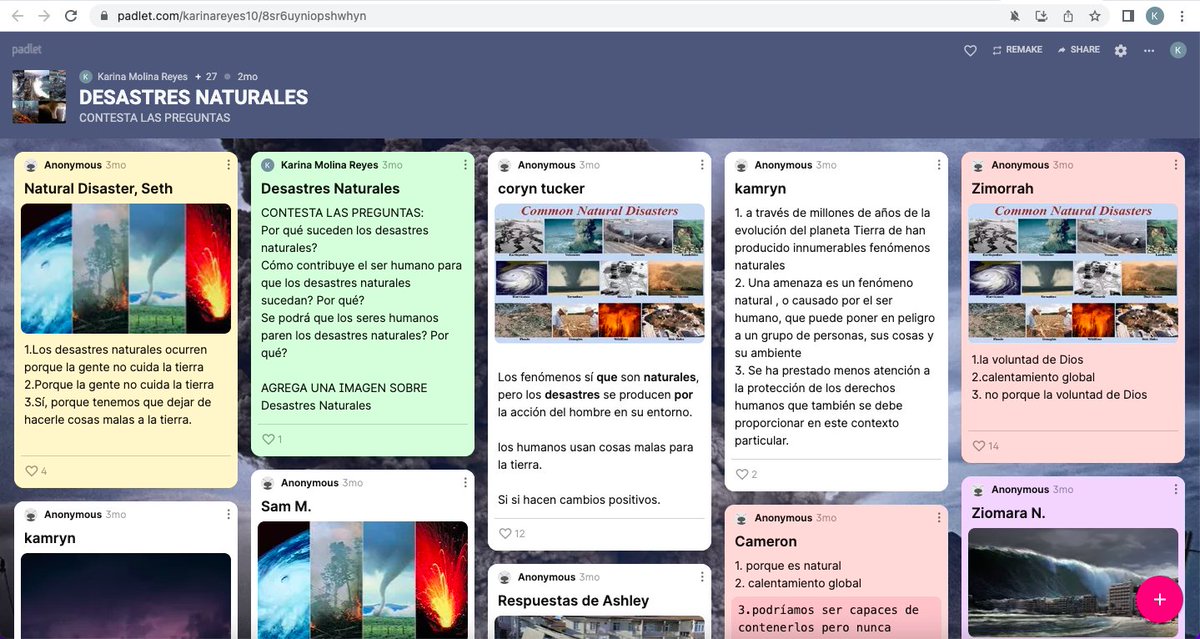Click the Sam M. post title

pos(286,507)
